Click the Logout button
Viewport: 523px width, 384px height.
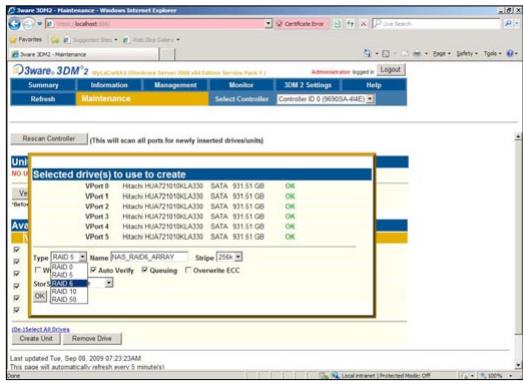(391, 69)
